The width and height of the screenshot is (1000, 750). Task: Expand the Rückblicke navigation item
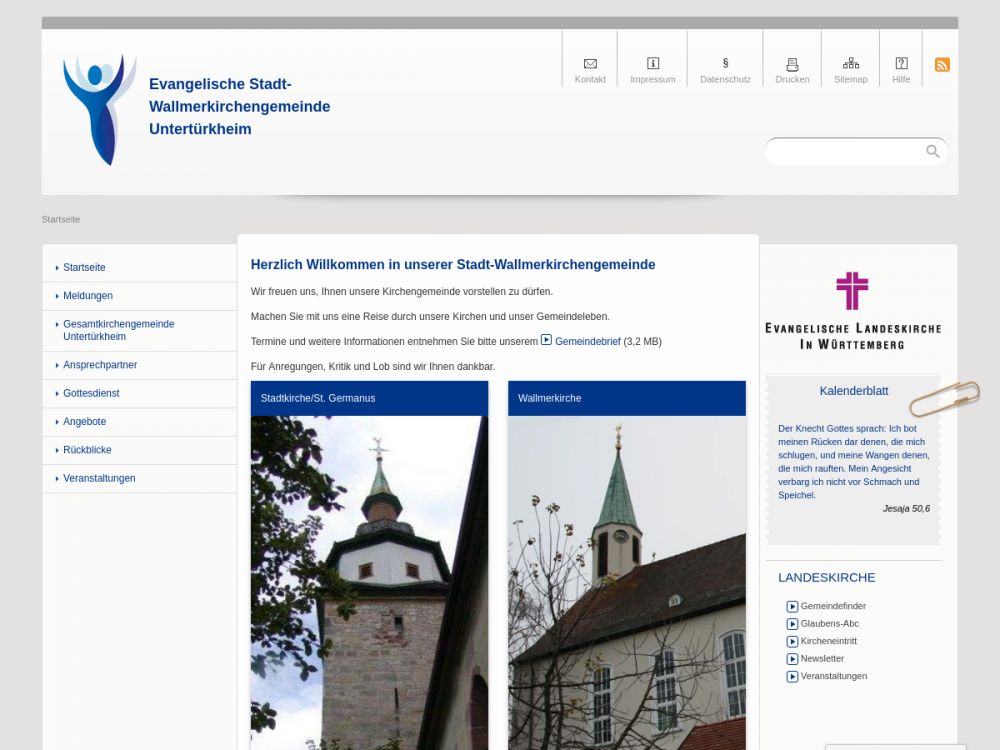pos(87,450)
